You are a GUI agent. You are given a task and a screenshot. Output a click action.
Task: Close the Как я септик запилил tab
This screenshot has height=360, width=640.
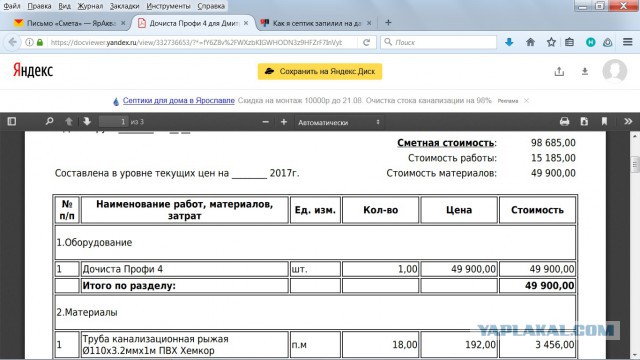[369, 23]
